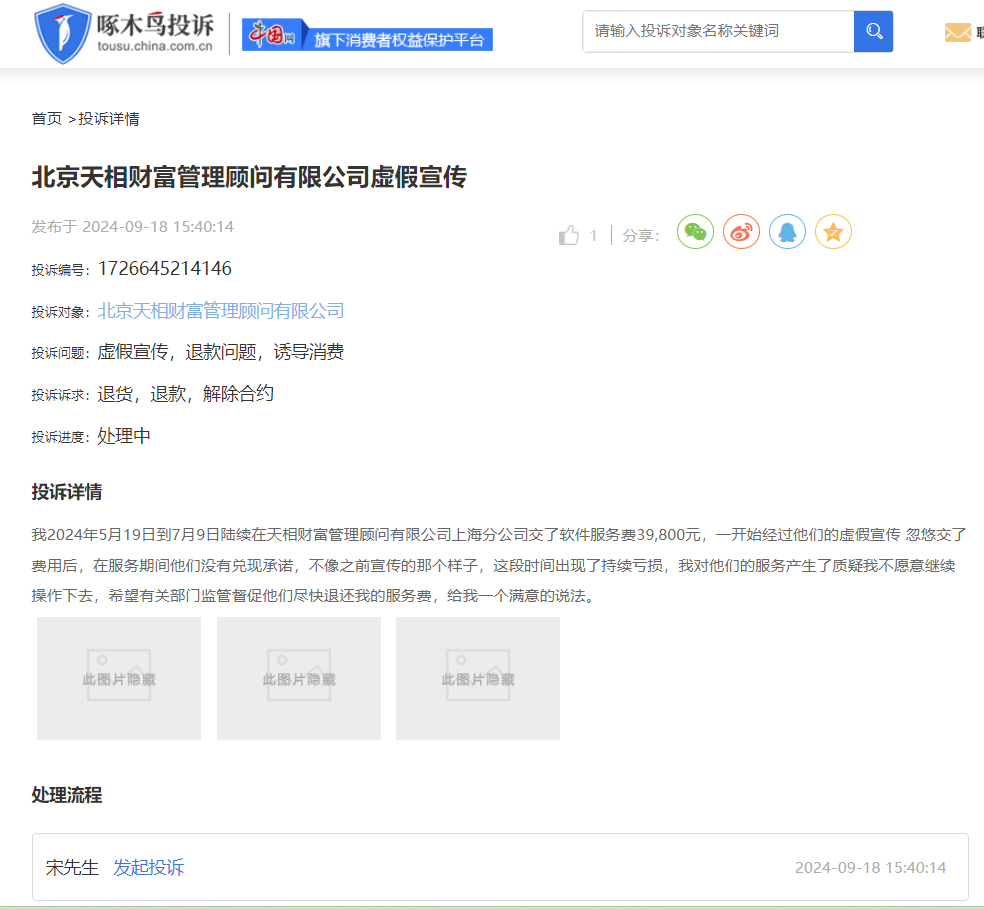984x909 pixels.
Task: Open the second hidden image thumbnail
Action: (x=299, y=678)
